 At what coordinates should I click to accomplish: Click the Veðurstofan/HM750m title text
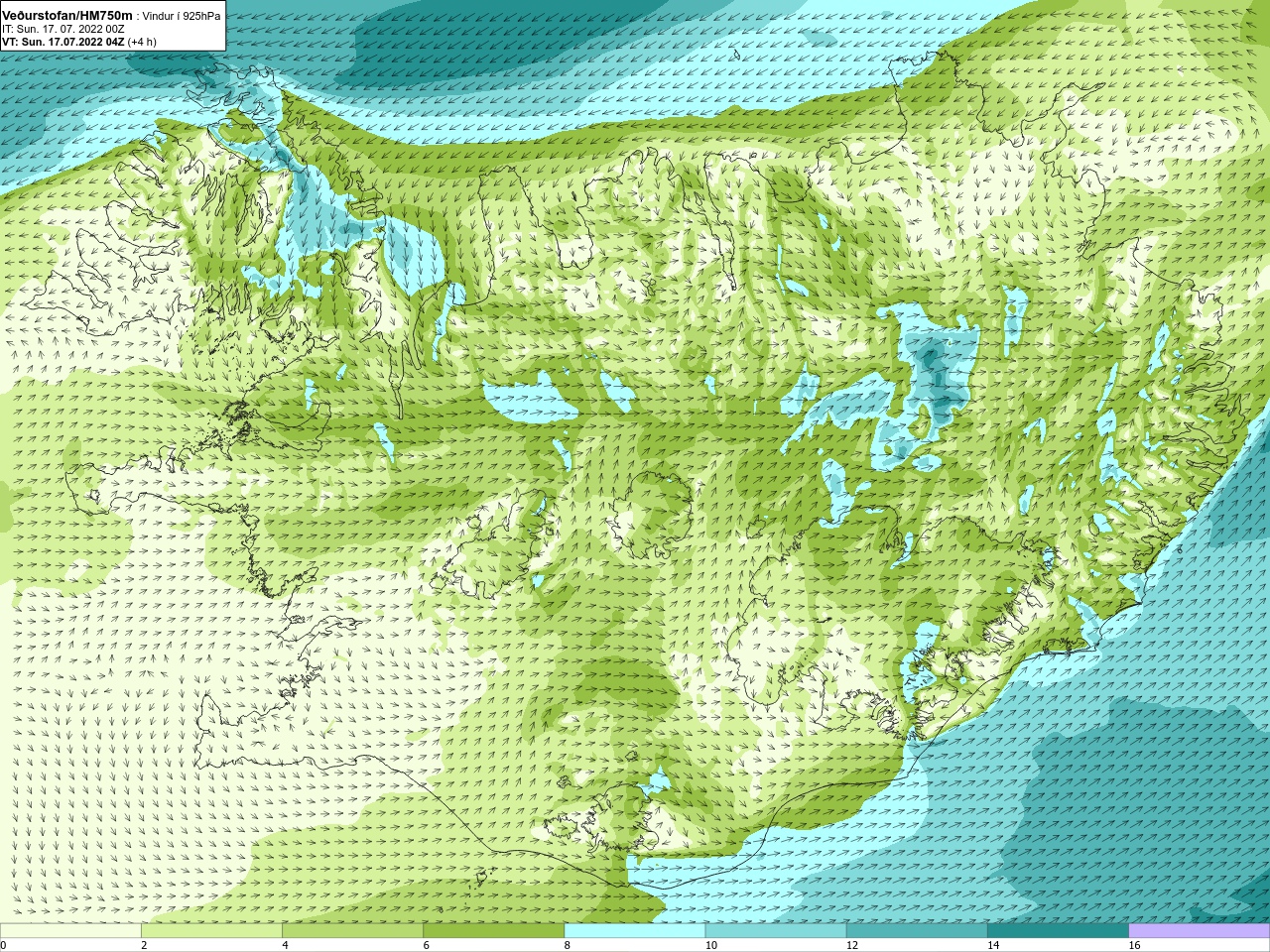click(x=66, y=15)
